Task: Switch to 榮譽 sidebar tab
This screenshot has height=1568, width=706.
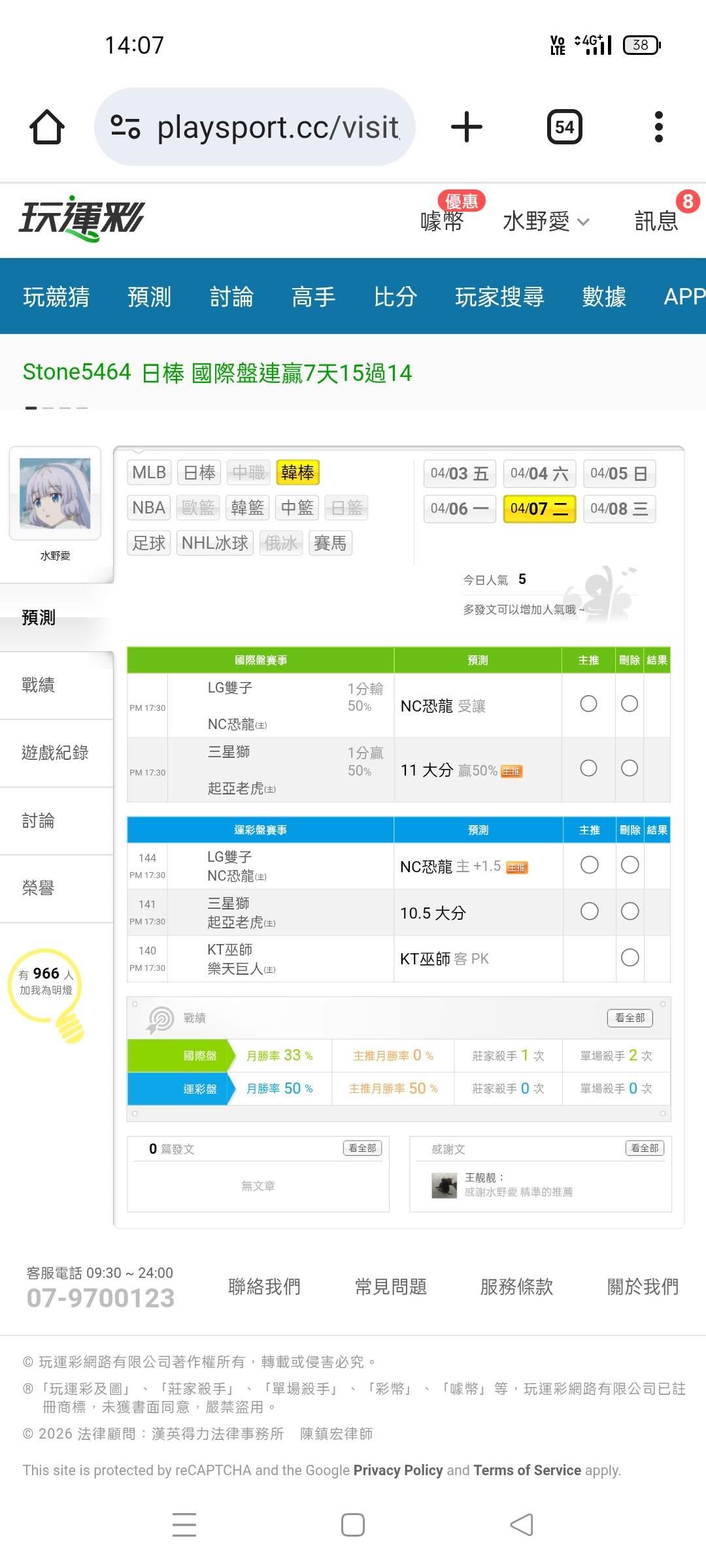Action: pyautogui.click(x=56, y=888)
